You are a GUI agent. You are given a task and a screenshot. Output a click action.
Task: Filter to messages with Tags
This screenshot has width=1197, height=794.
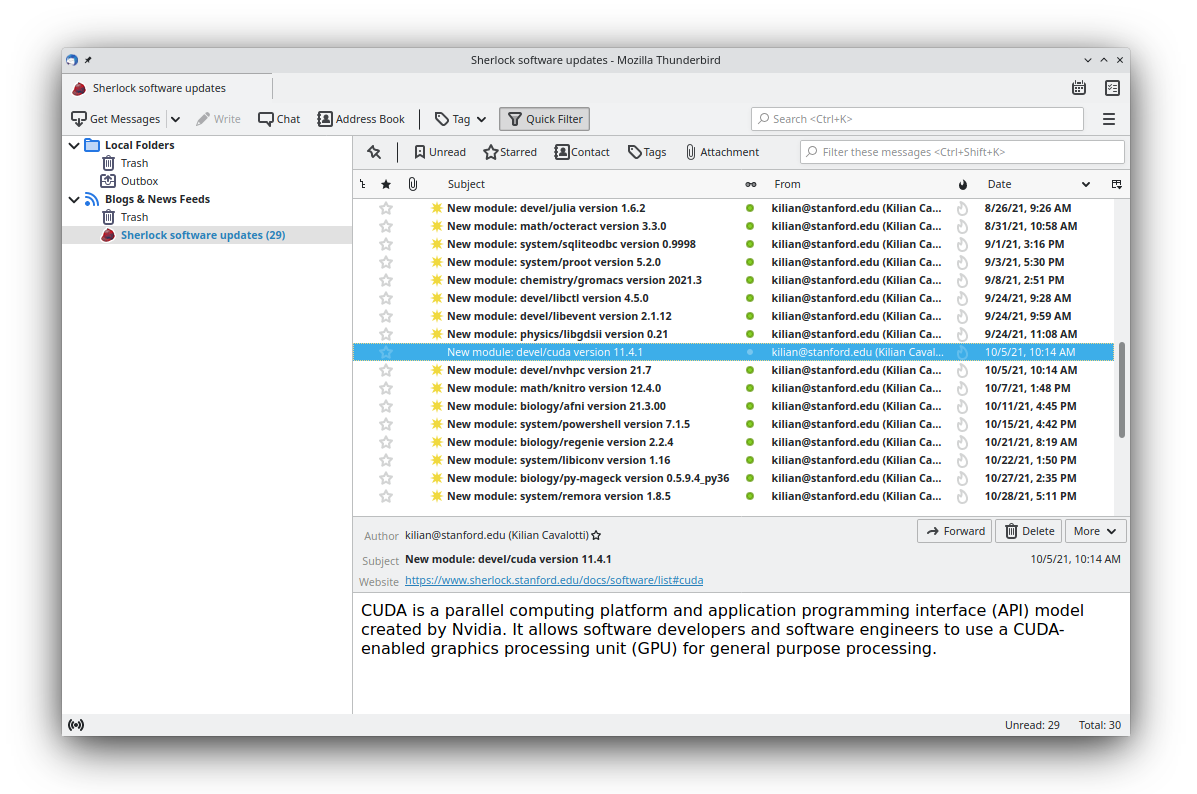pos(647,152)
